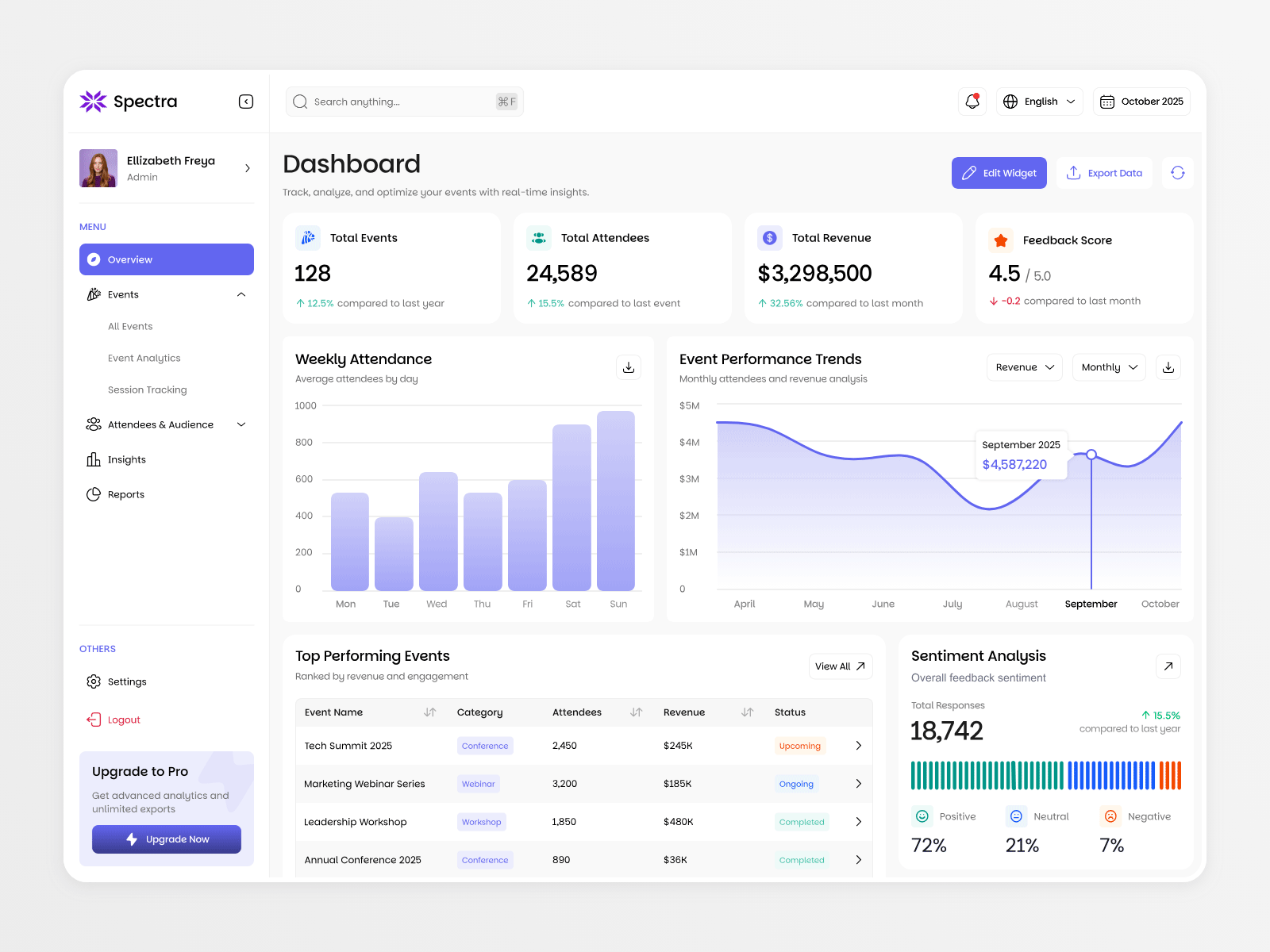Click the search input field
The image size is (1270, 952).
coord(397,101)
